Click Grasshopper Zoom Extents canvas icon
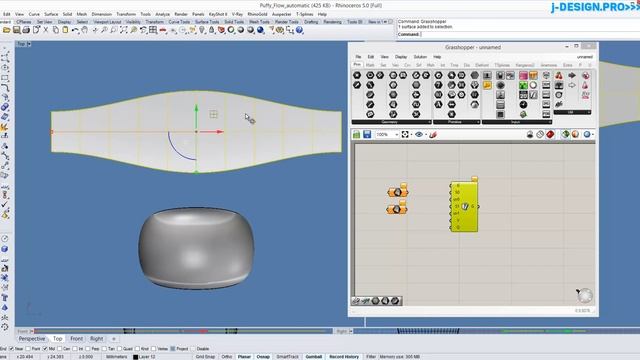 (x=405, y=134)
